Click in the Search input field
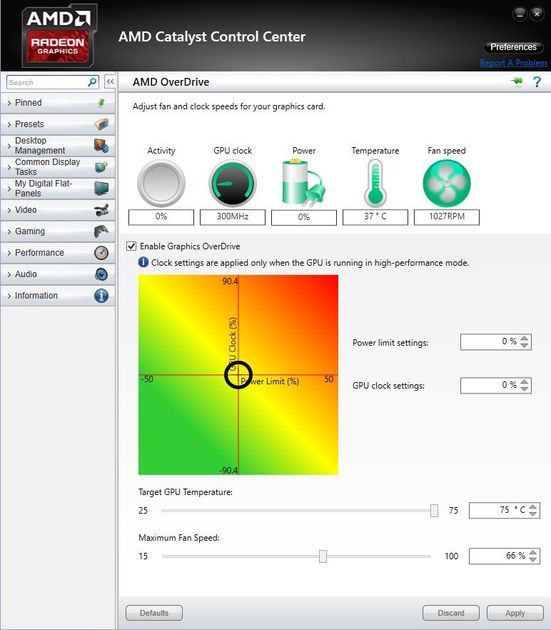The width and height of the screenshot is (551, 630). [x=47, y=82]
